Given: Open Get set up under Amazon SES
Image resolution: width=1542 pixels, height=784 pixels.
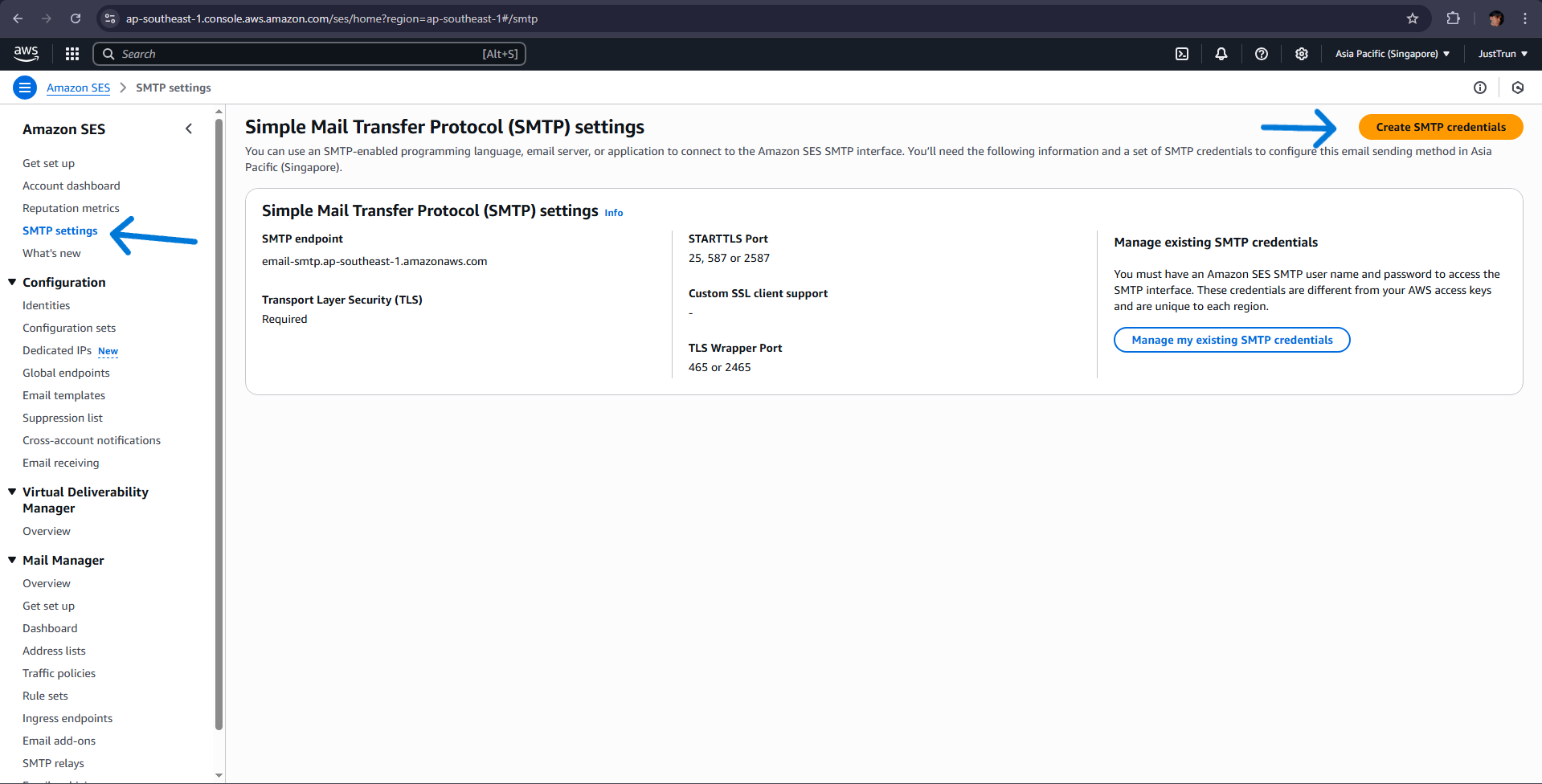Looking at the screenshot, I should tap(48, 163).
